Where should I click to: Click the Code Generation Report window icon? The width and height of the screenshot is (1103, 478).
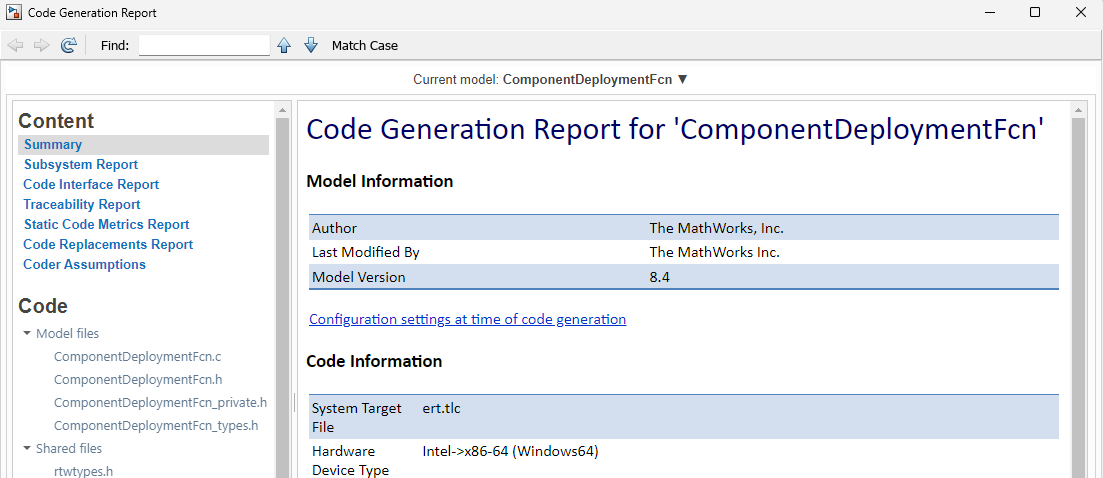[x=13, y=13]
